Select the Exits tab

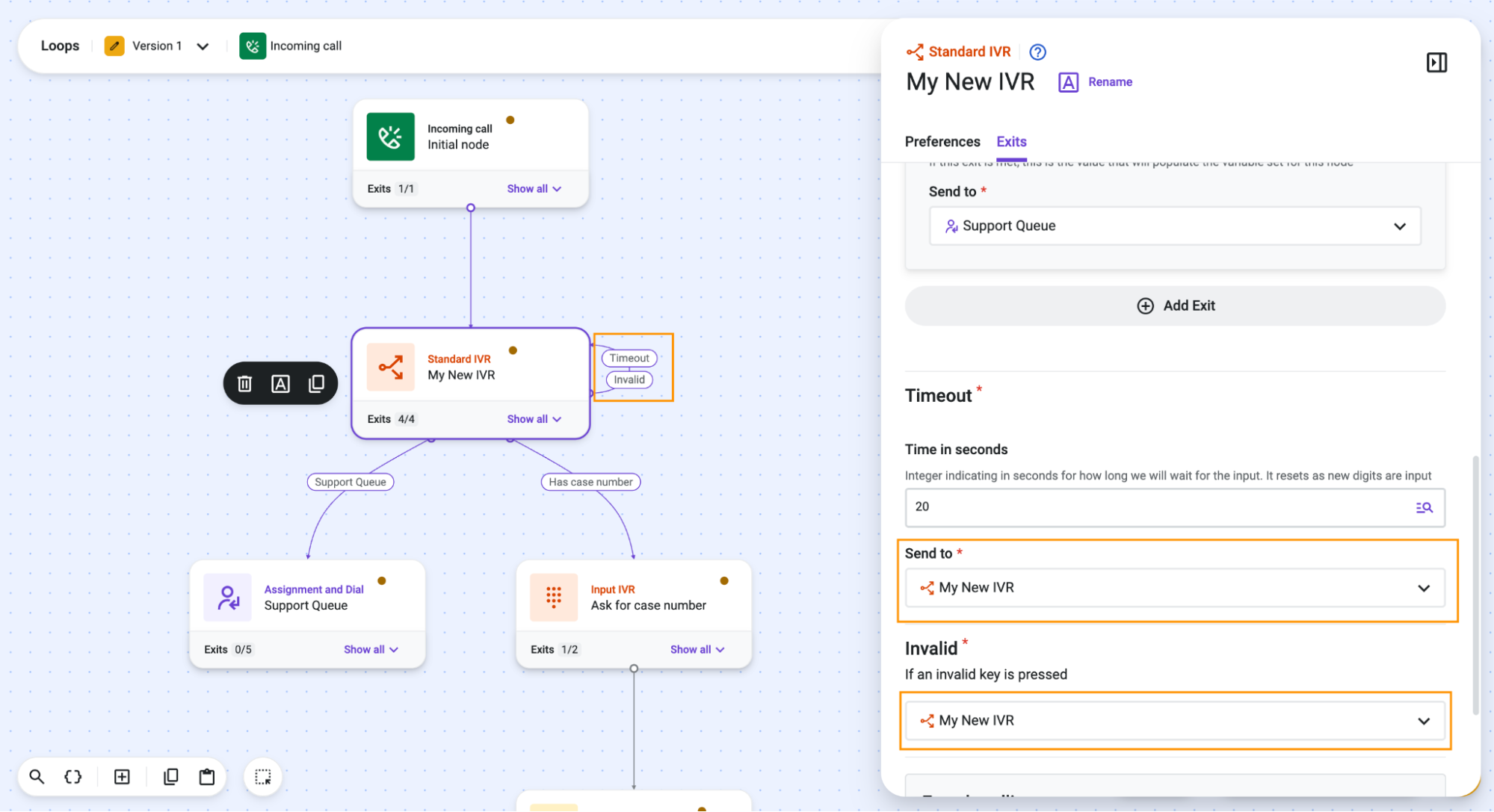[1011, 141]
